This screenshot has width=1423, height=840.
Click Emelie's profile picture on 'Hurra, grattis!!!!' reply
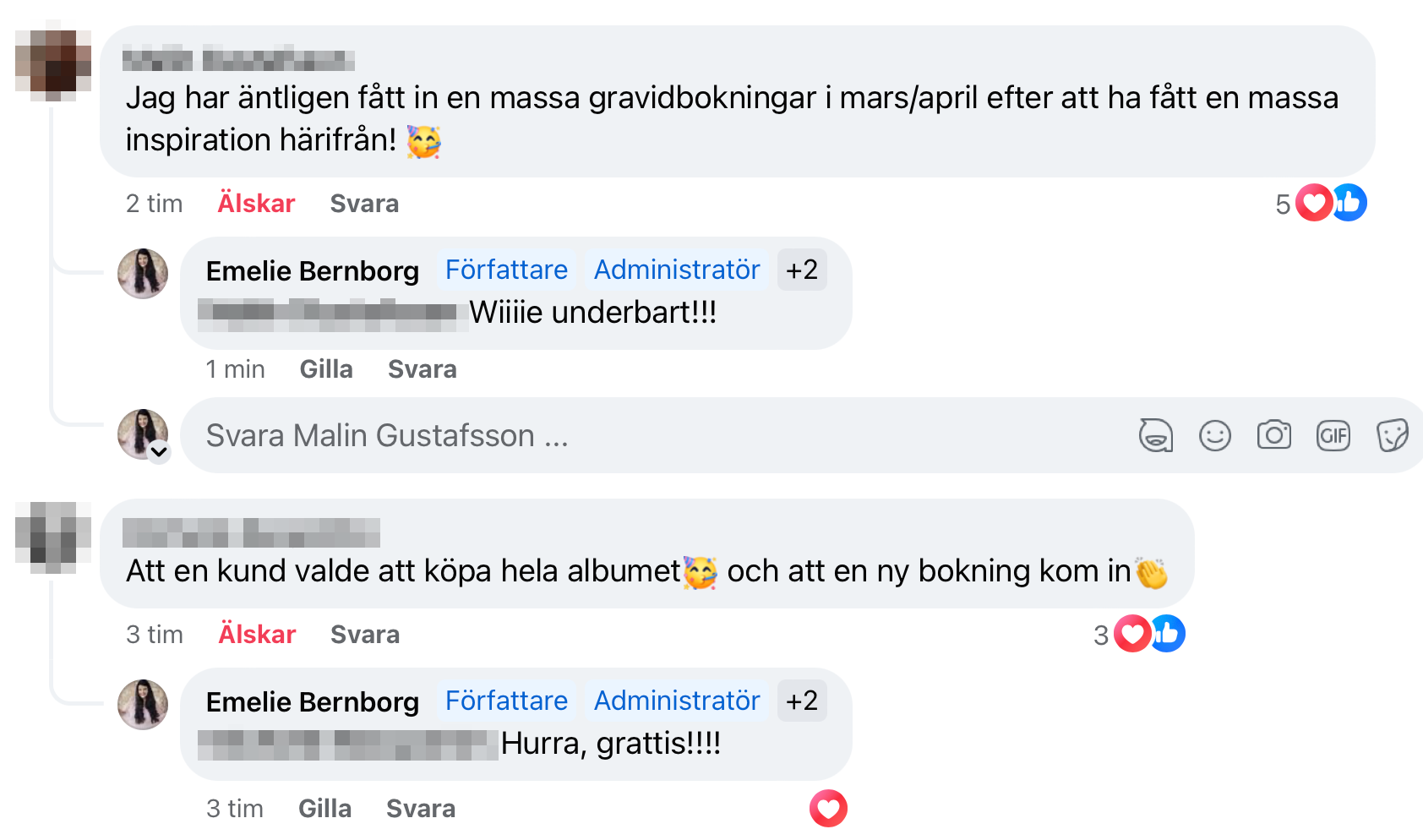pos(143,705)
